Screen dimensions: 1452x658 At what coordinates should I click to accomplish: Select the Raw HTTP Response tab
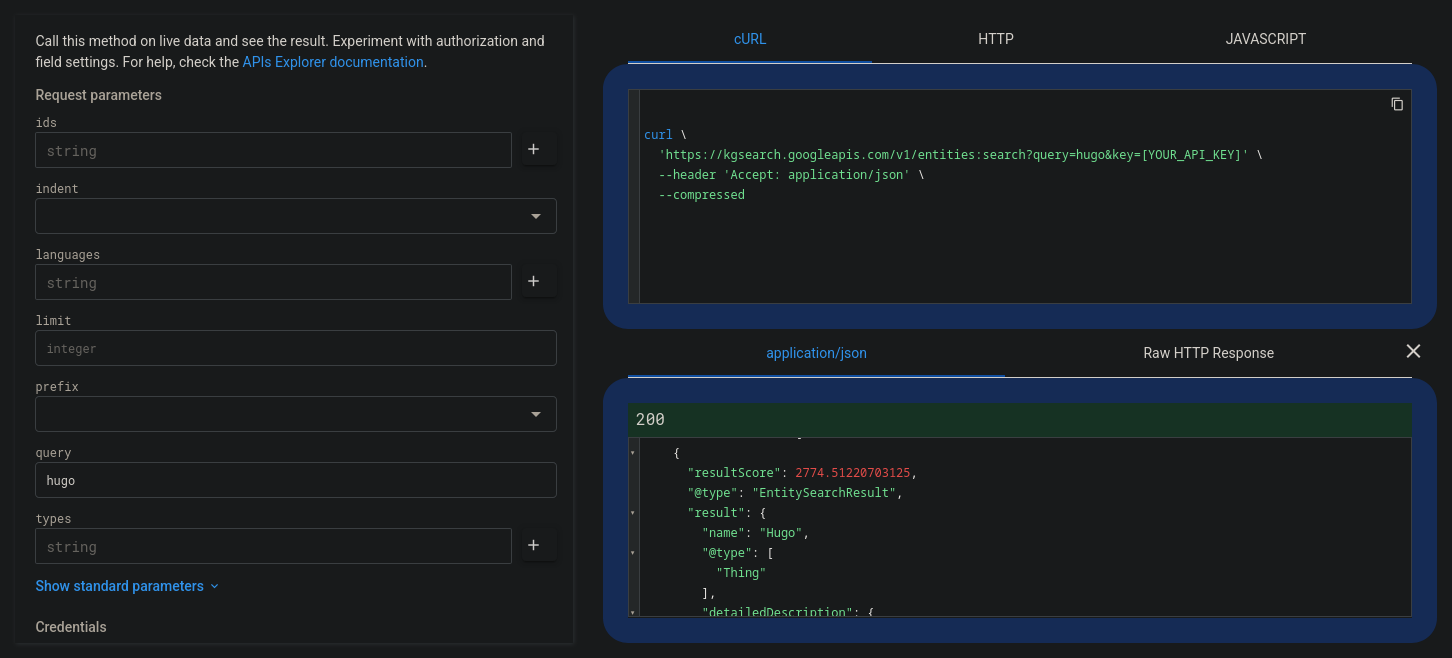tap(1208, 353)
